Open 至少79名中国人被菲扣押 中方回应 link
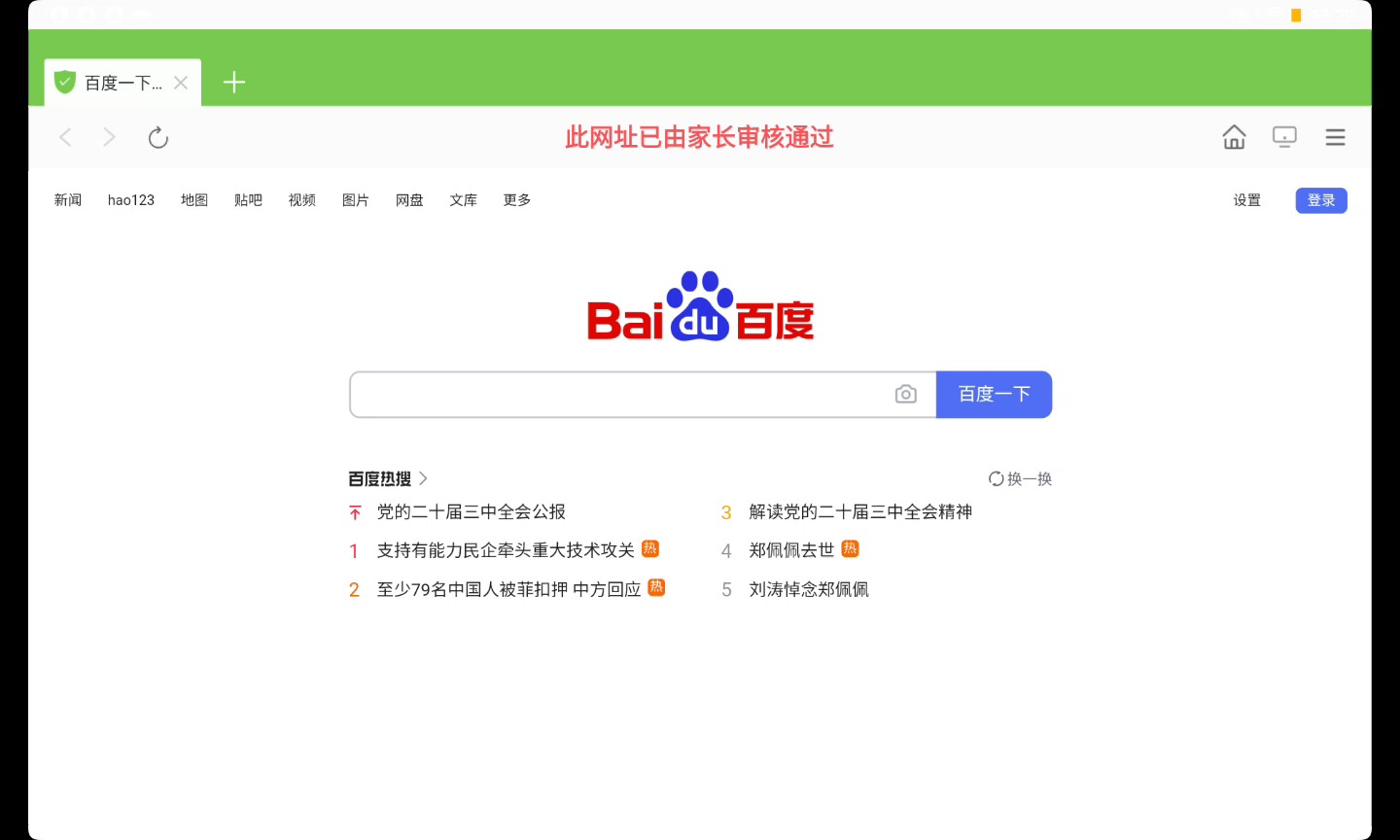 (509, 589)
